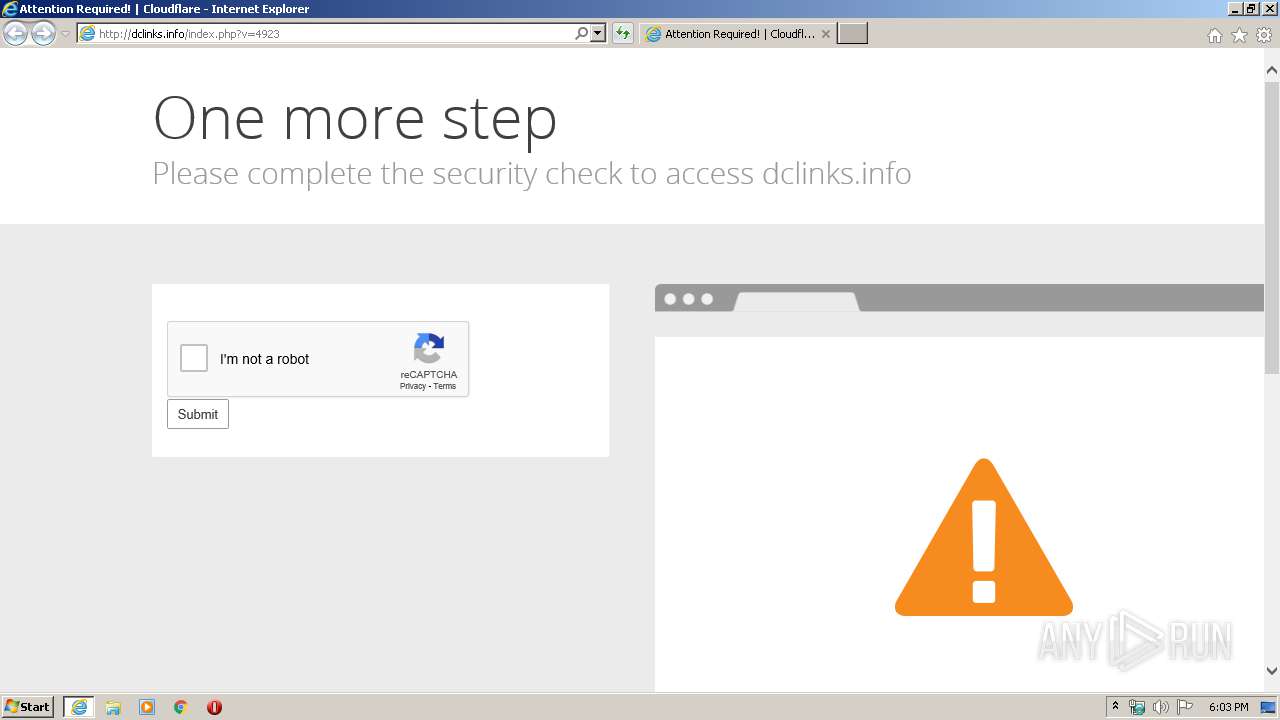Show hidden system tray icons
The image size is (1280, 720).
(x=1116, y=707)
